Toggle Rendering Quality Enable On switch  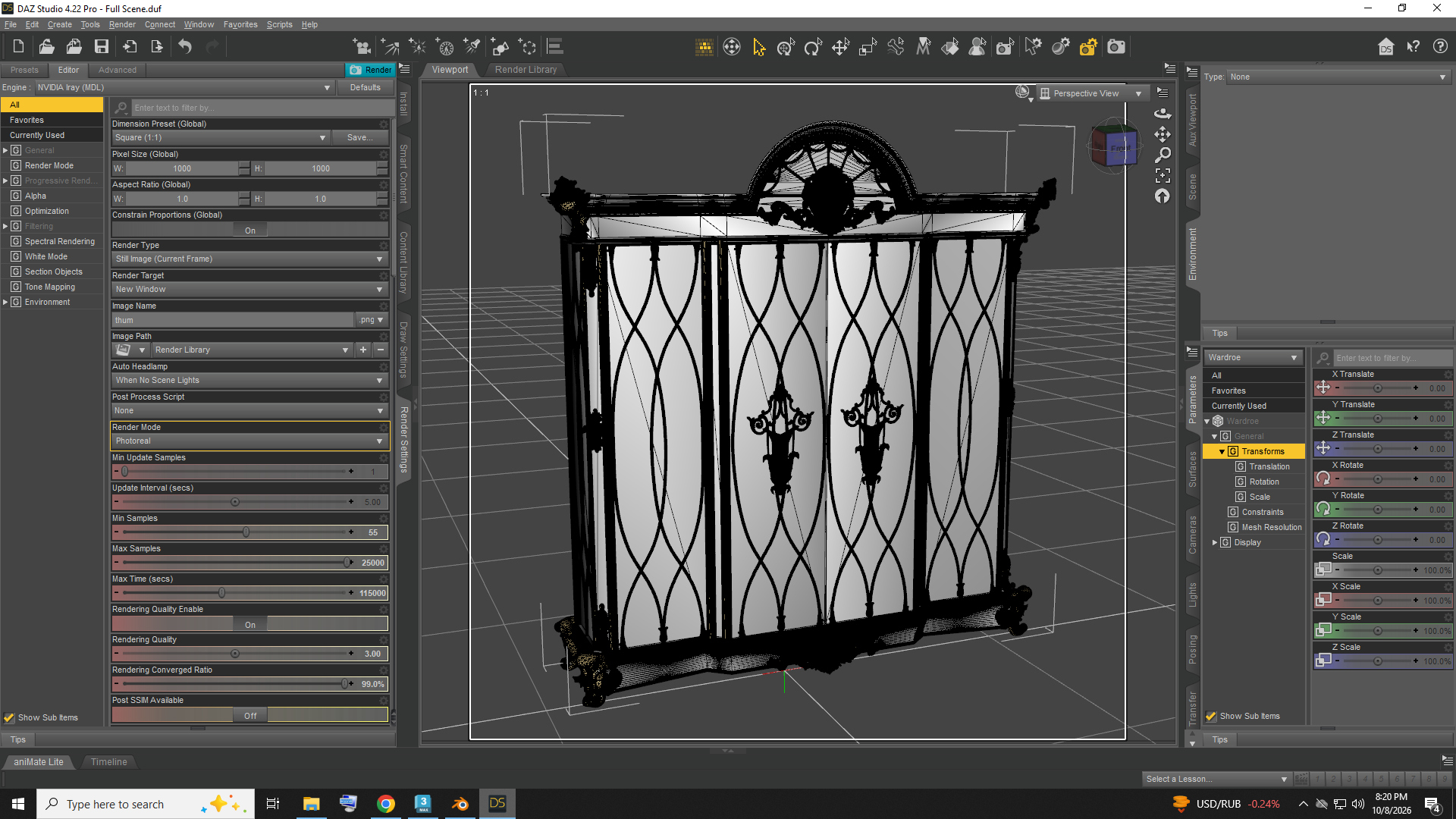click(x=250, y=625)
